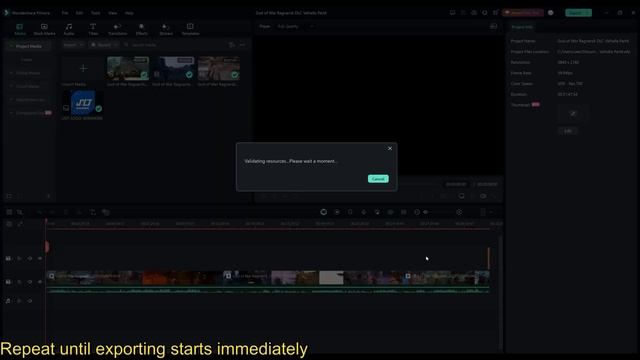Lock the upper video track
Image resolution: width=640 pixels, height=360 pixels.
tap(19, 258)
